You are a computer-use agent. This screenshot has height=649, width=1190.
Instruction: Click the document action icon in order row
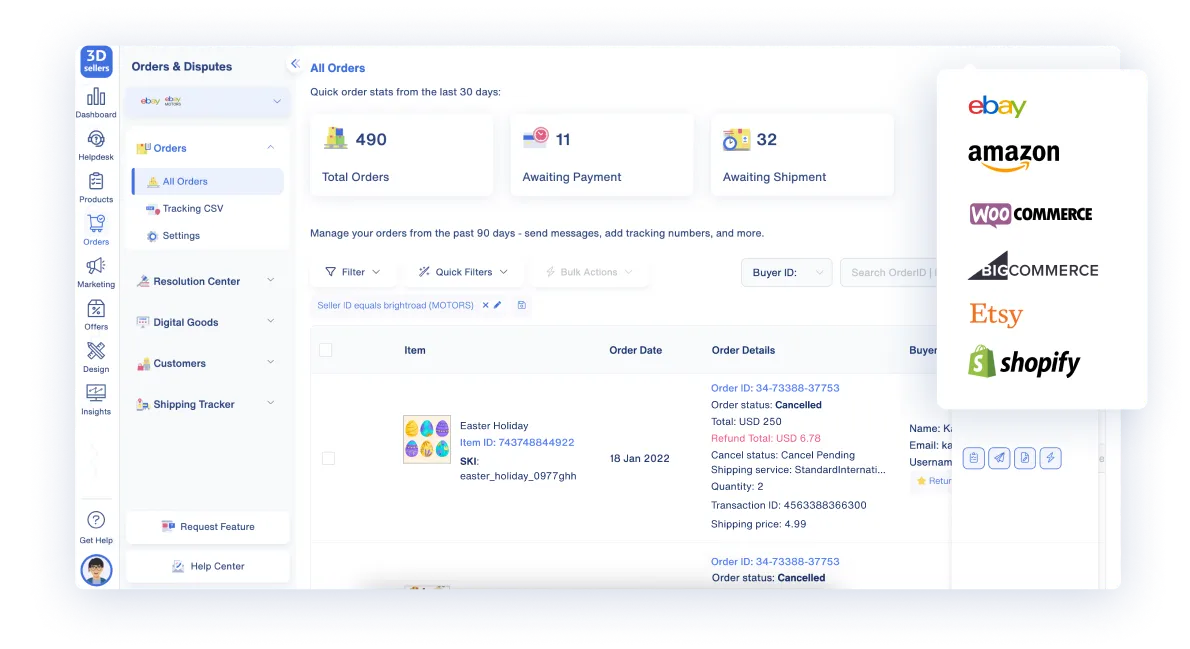[1025, 458]
